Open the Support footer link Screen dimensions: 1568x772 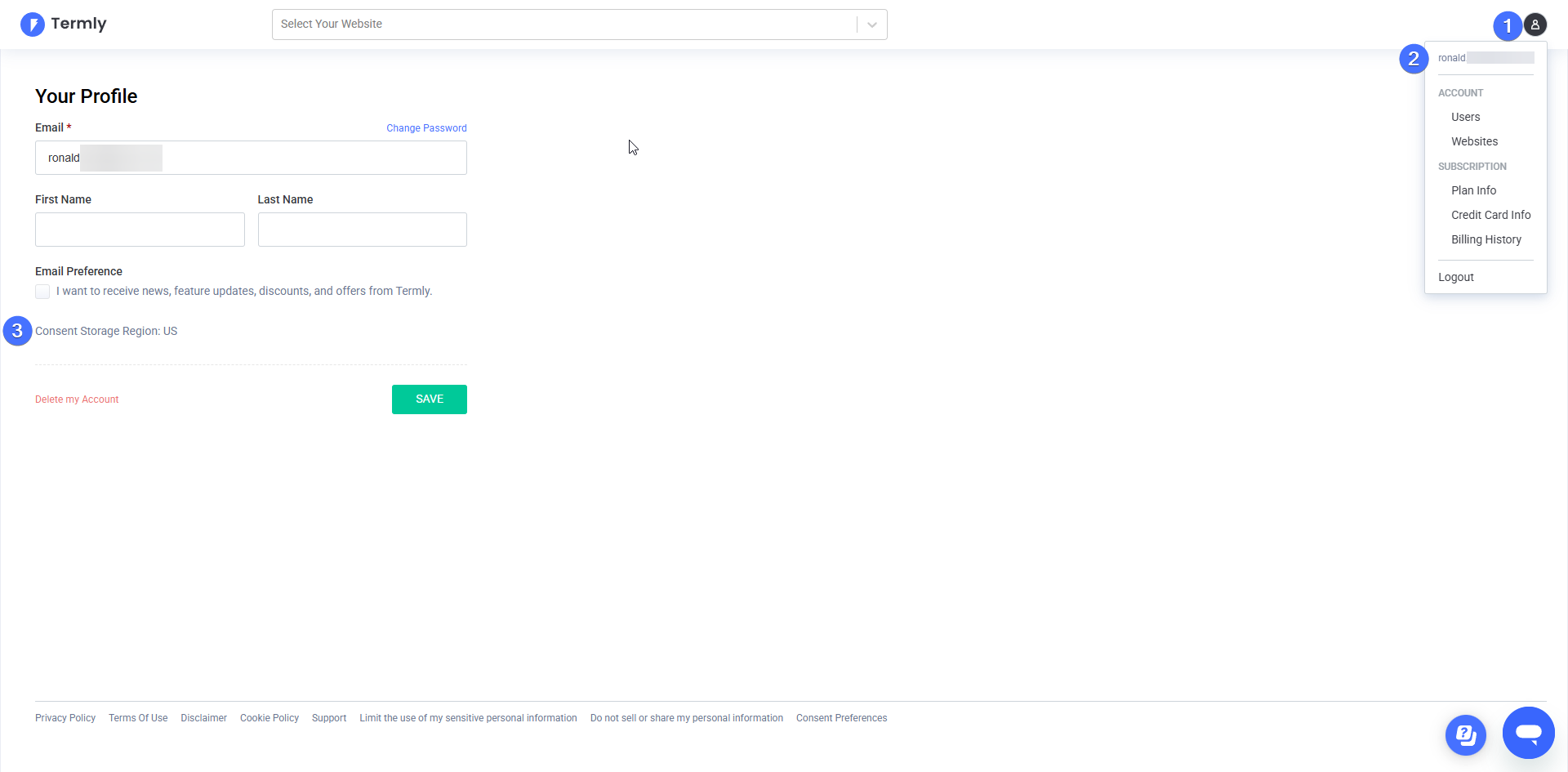click(x=329, y=718)
